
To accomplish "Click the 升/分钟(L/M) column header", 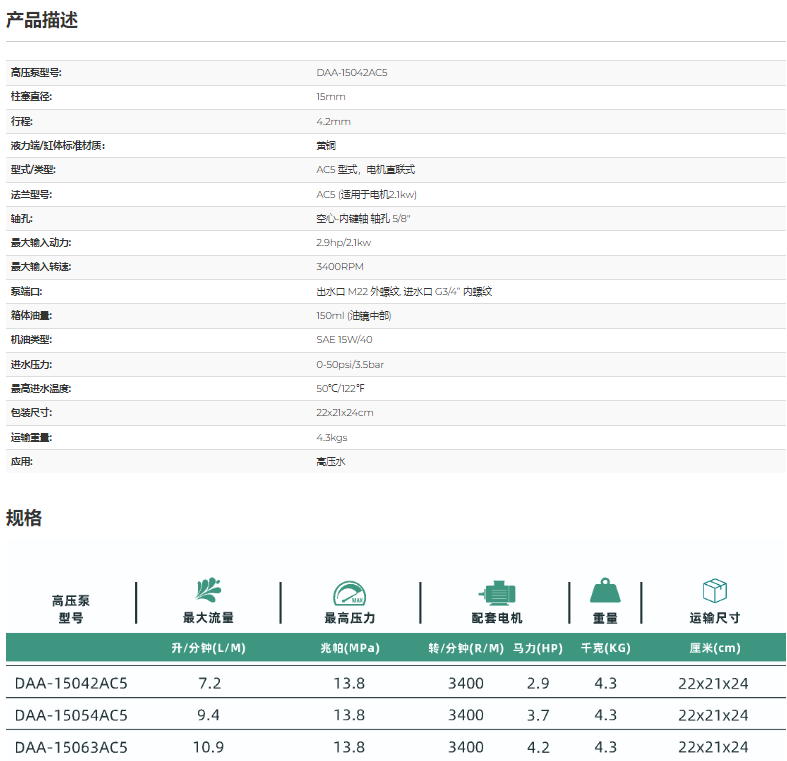I will [208, 648].
